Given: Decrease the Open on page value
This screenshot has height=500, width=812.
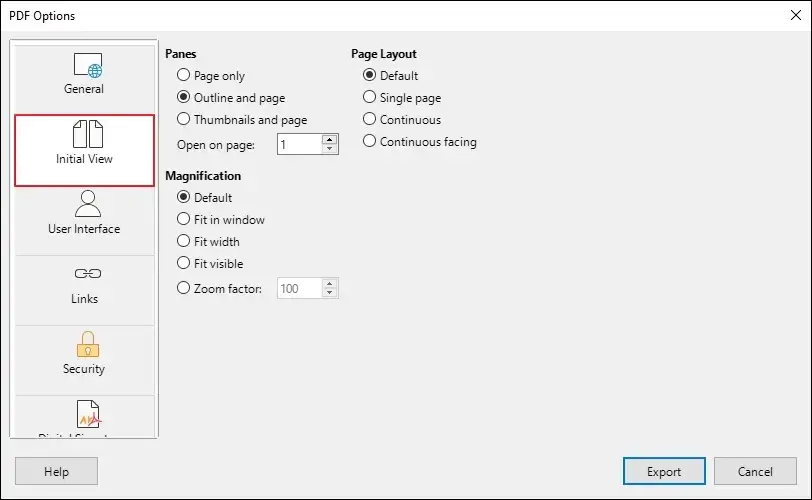Looking at the screenshot, I should tap(329, 149).
